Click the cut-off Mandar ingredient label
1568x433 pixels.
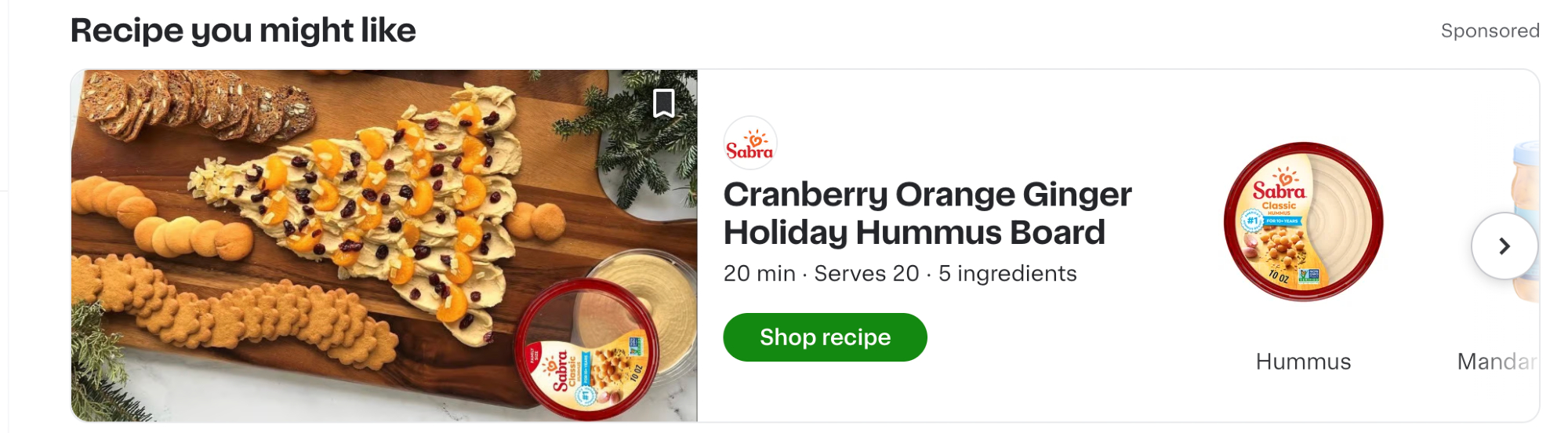(1496, 362)
